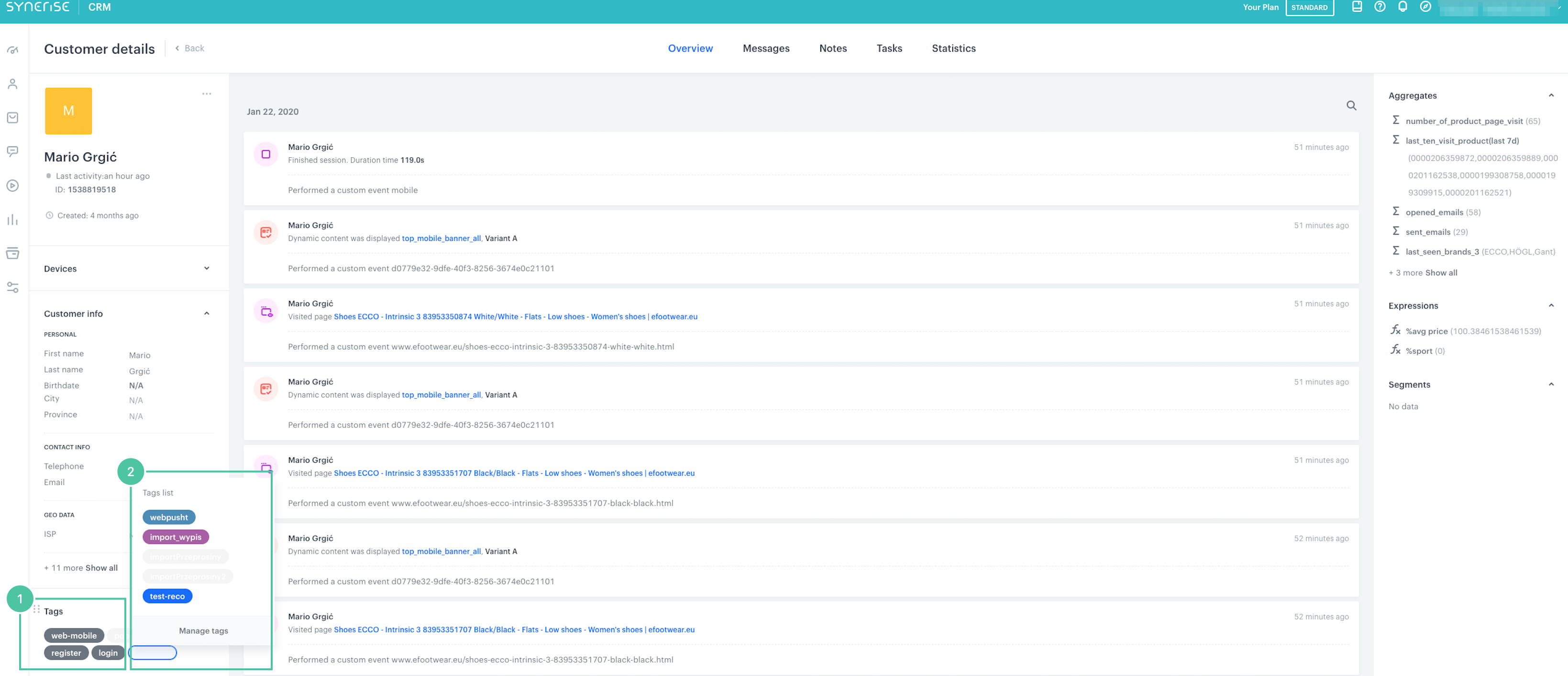The width and height of the screenshot is (1568, 676).
Task: Expand the Devices section chevron
Action: click(207, 268)
